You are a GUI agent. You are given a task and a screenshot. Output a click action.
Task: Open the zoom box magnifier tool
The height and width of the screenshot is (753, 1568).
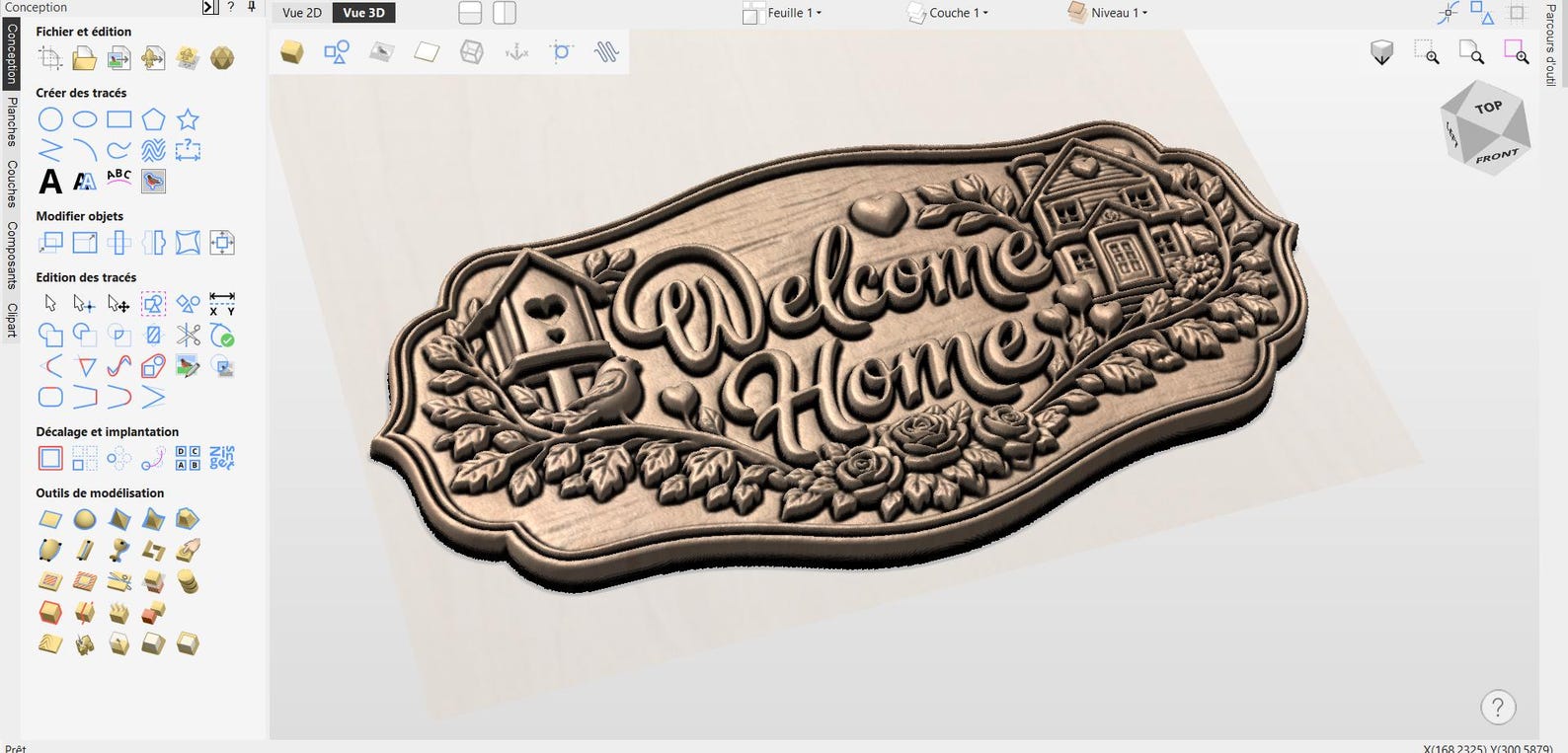click(x=1427, y=52)
